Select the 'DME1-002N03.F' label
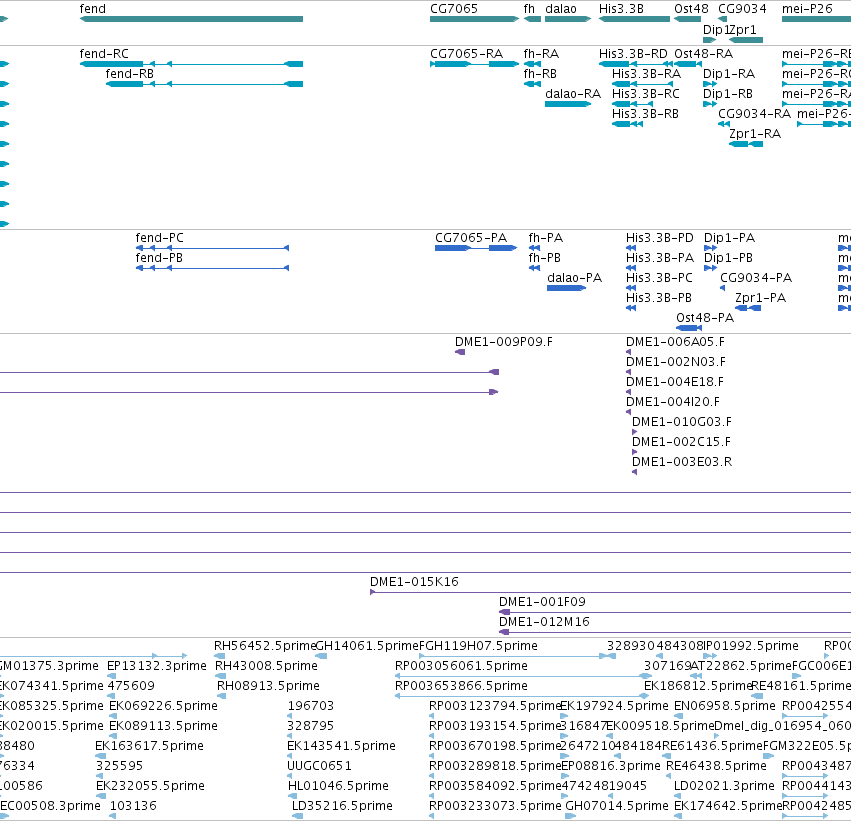The height and width of the screenshot is (821, 851). [676, 362]
